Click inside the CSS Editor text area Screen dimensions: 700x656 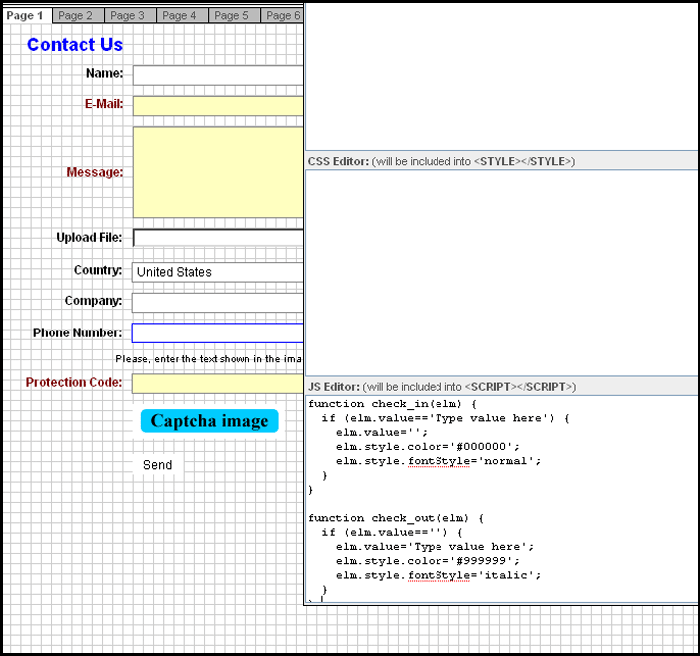(x=501, y=272)
